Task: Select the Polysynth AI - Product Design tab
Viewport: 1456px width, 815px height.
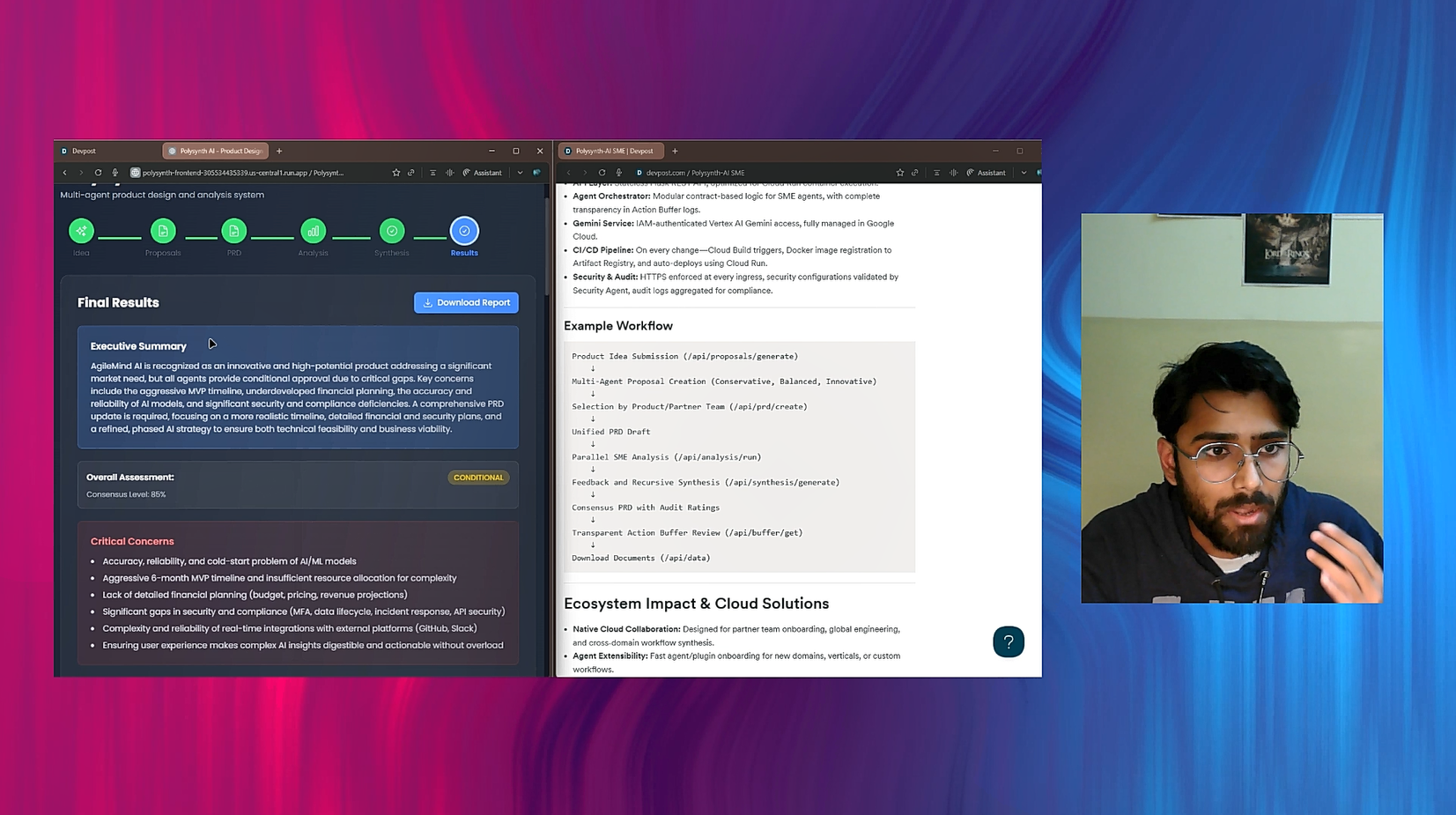Action: 216,151
